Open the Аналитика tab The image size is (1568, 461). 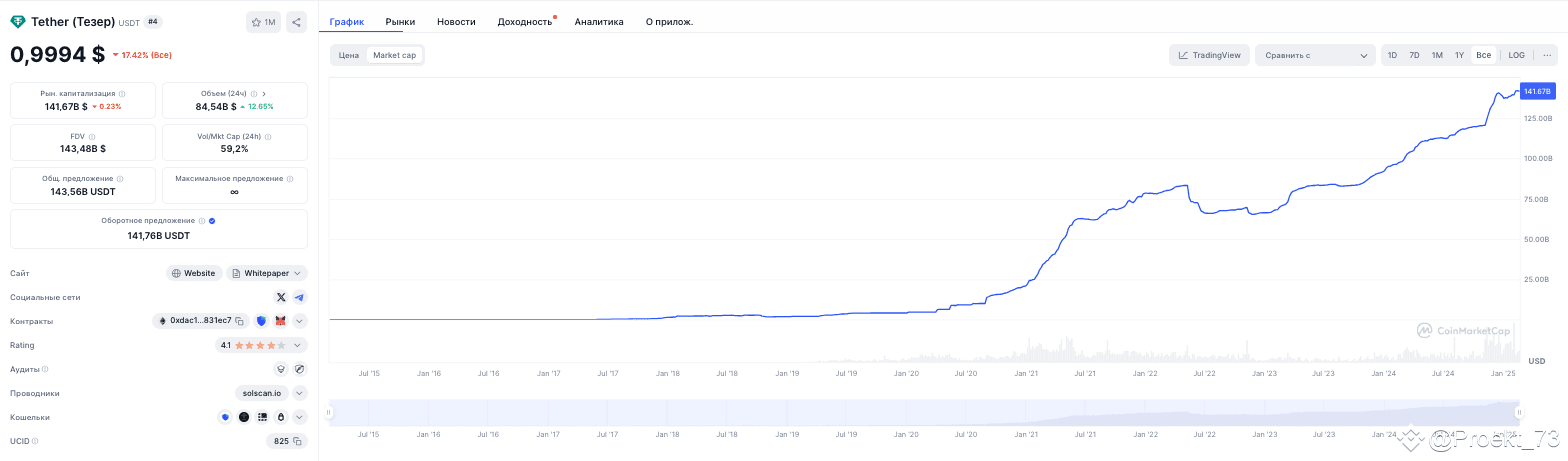[x=599, y=21]
